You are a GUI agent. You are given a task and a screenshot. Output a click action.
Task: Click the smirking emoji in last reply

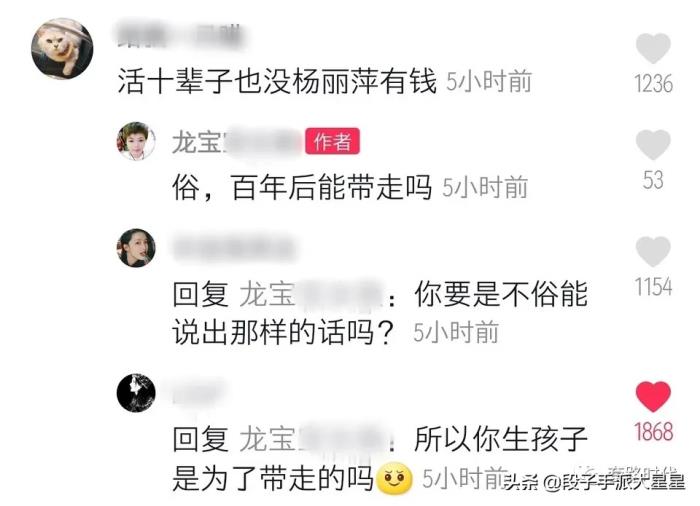click(394, 479)
